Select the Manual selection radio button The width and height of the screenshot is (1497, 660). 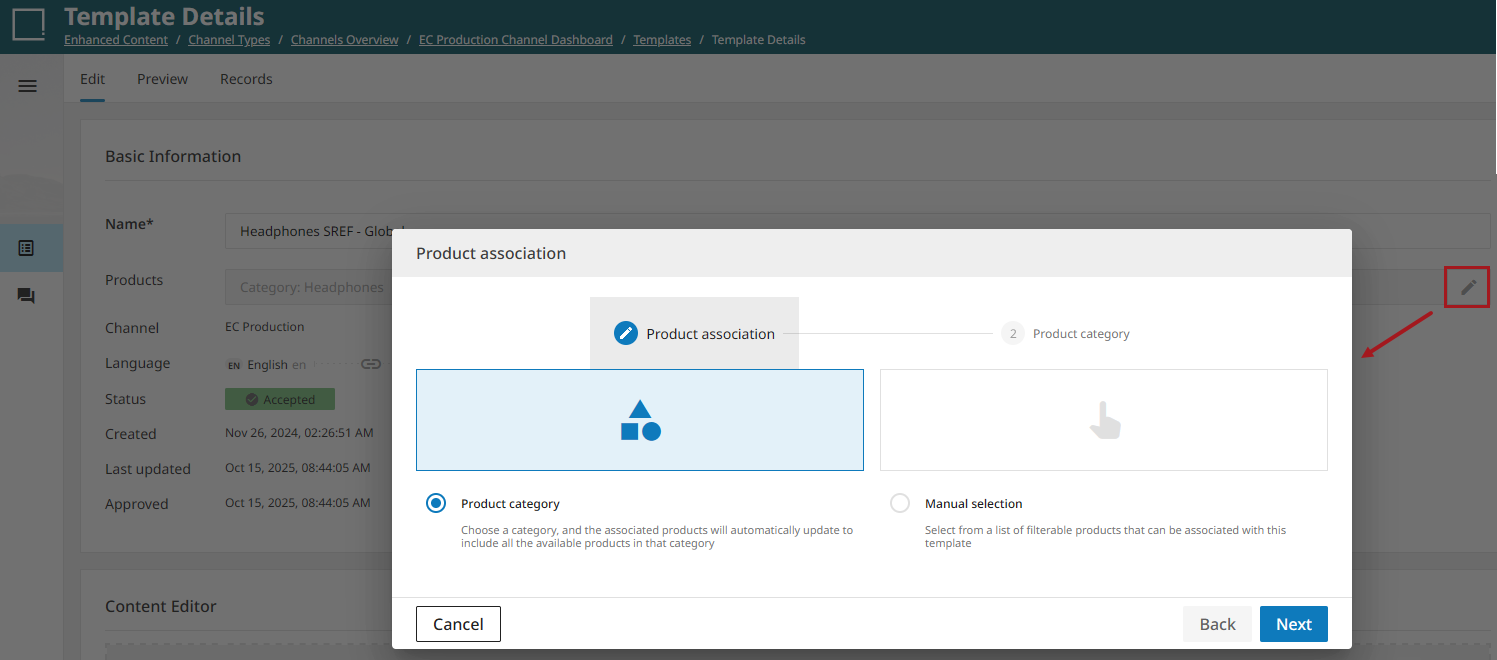900,503
